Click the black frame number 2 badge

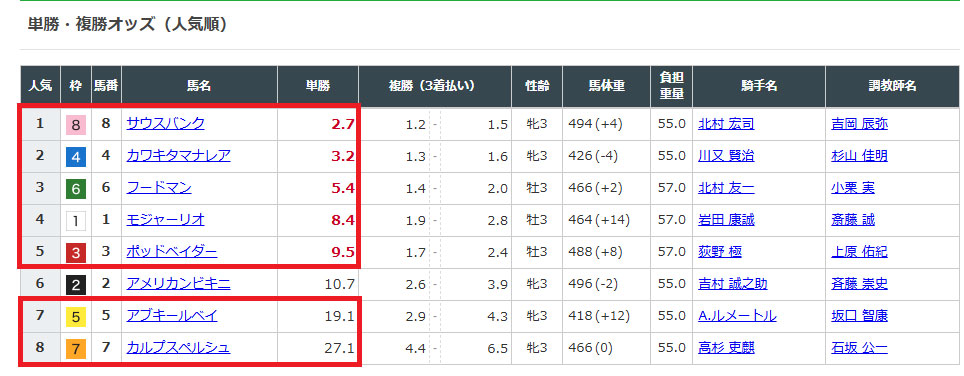click(76, 285)
